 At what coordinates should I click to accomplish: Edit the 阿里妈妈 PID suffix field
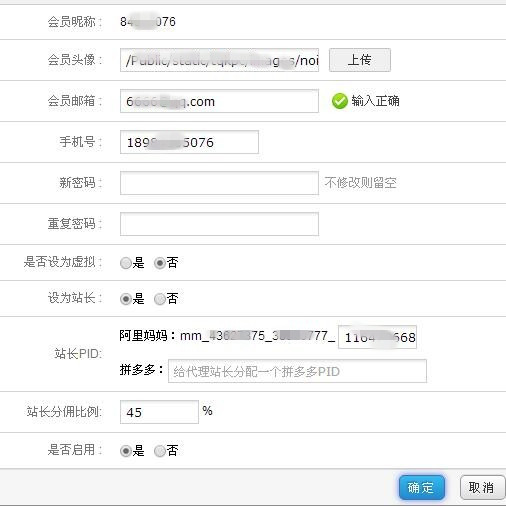[377, 337]
